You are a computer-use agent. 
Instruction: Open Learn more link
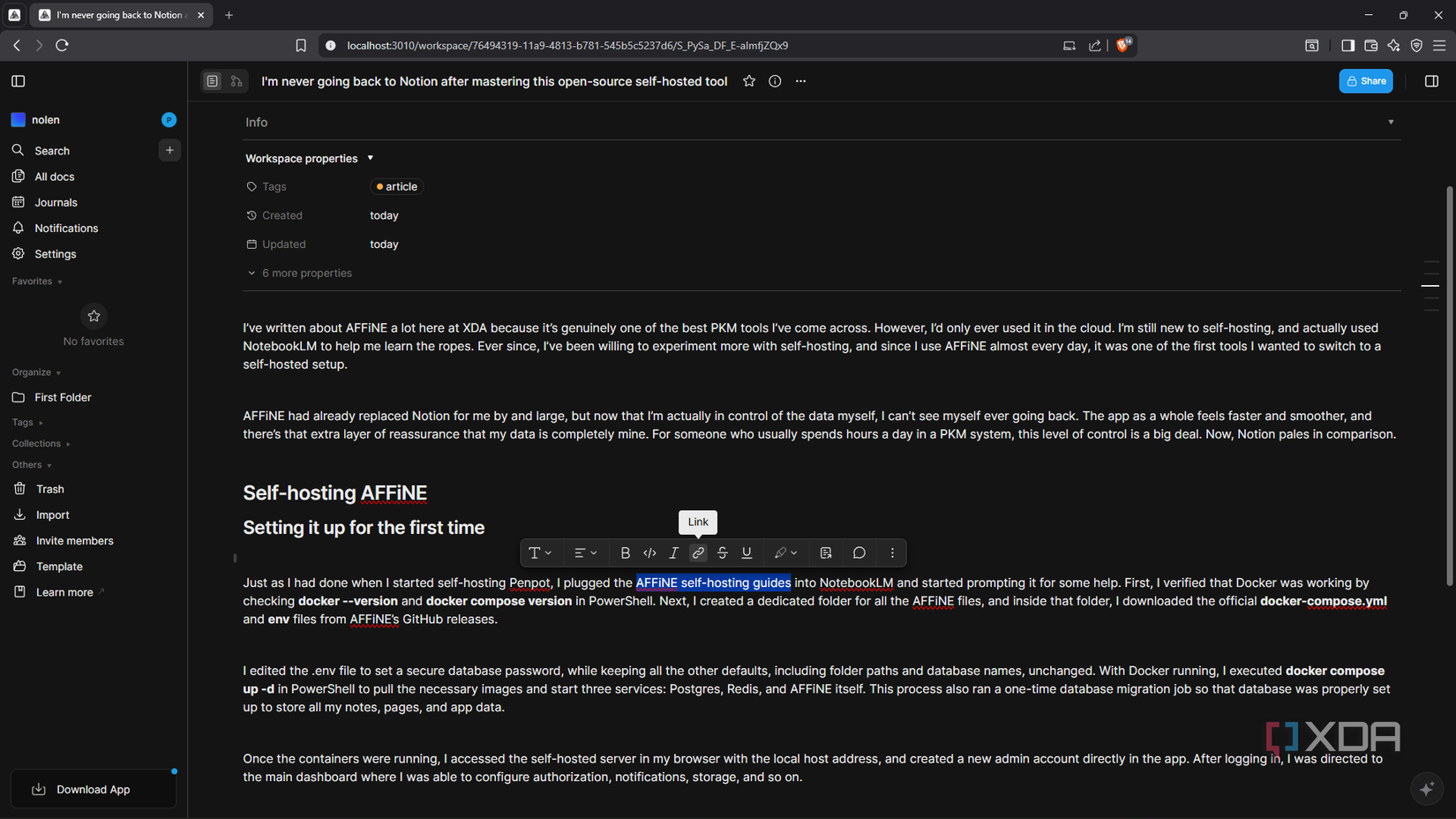pos(94,592)
